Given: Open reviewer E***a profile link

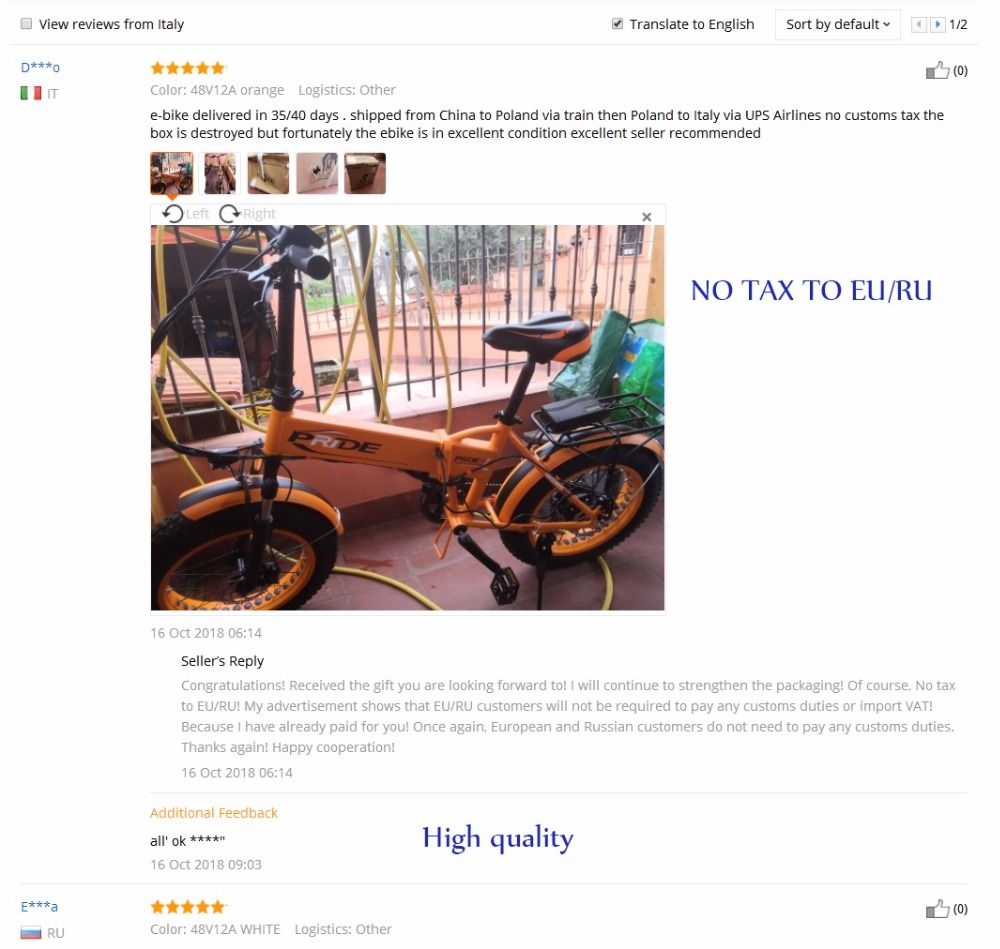Looking at the screenshot, I should click(40, 906).
